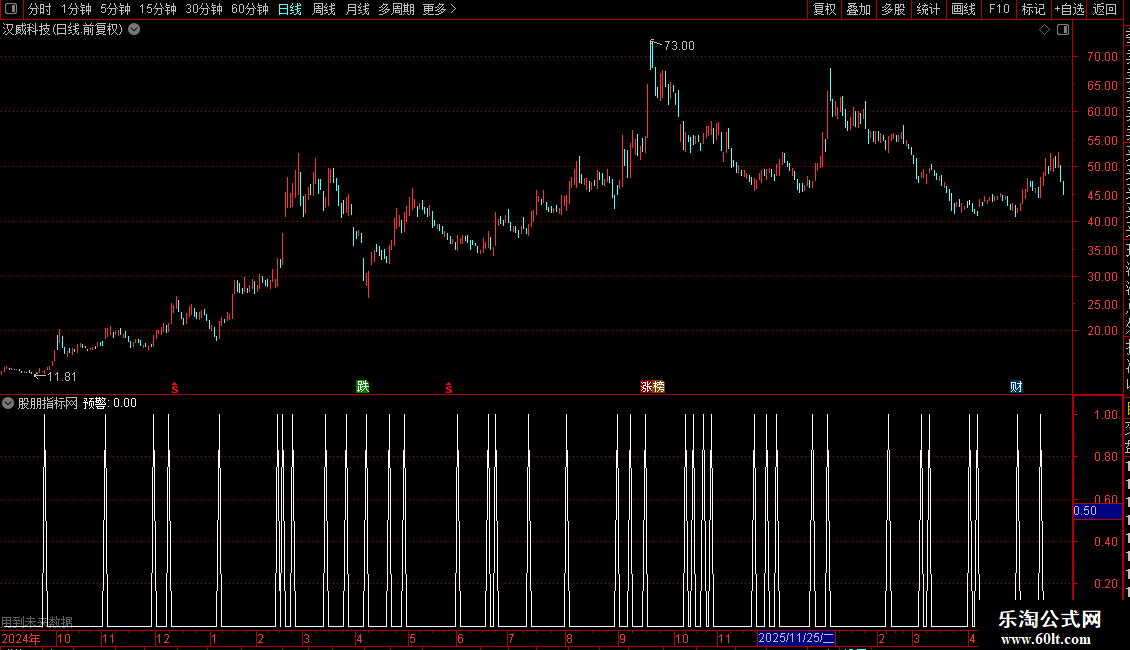Click the 2024年 label on the time axis
Image resolution: width=1130 pixels, height=650 pixels.
click(21, 638)
